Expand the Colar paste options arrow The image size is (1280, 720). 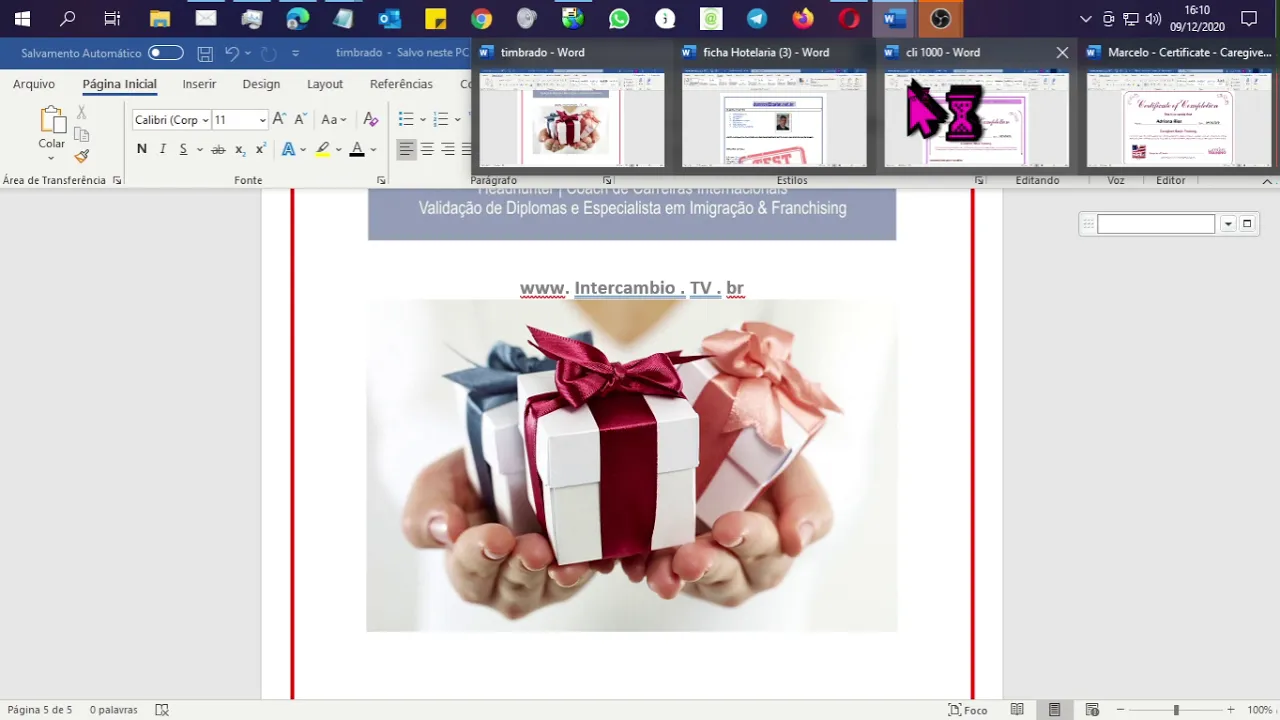[51, 158]
